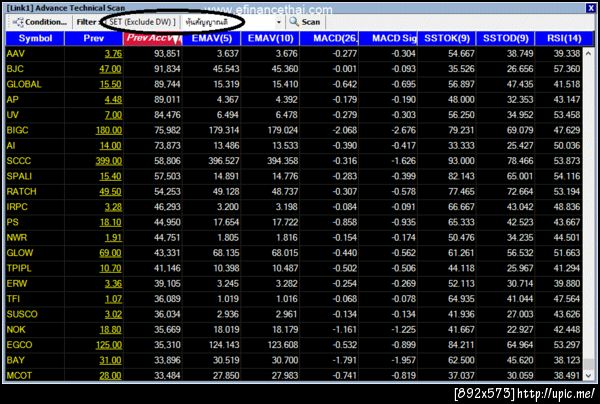Select the SCCC symbol
The width and height of the screenshot is (600, 404).
coord(18,161)
